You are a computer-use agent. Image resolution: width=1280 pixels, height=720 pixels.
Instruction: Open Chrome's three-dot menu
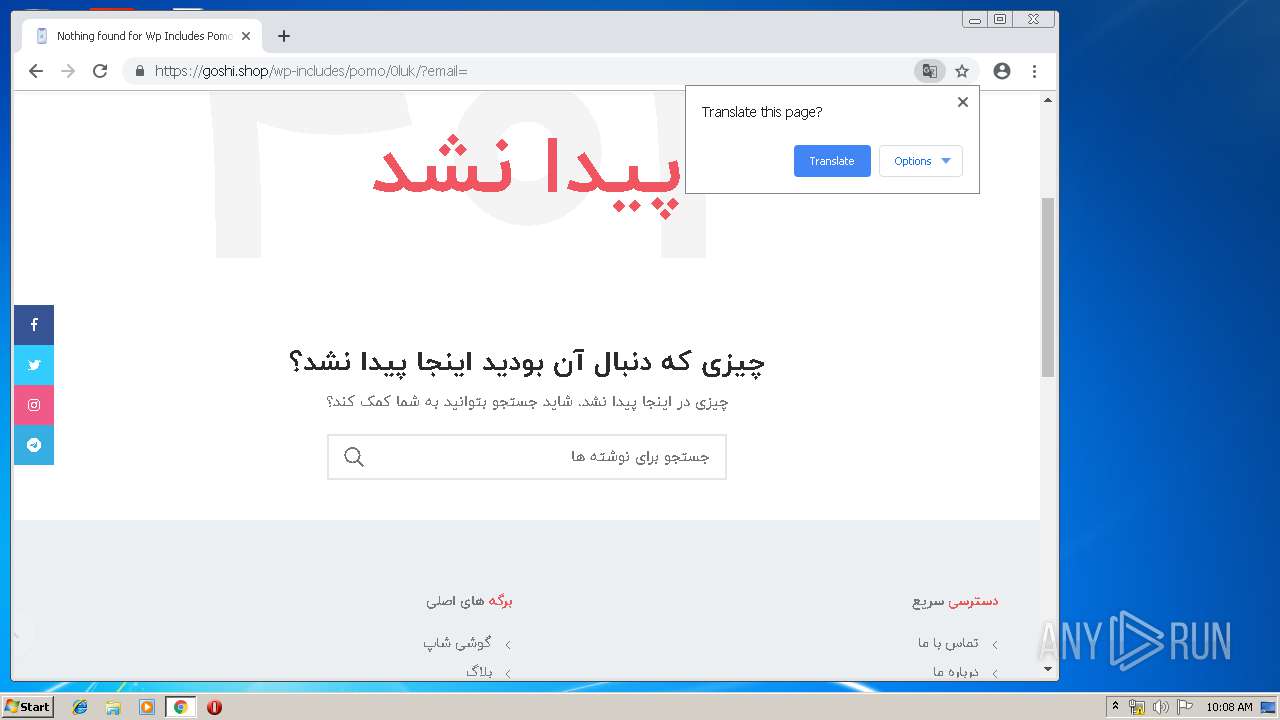[x=1034, y=71]
